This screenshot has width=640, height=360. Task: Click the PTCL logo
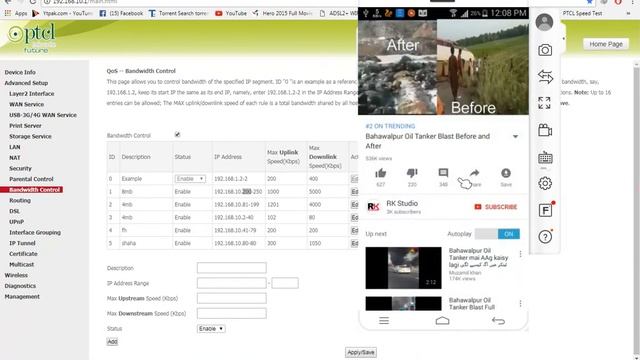click(32, 38)
